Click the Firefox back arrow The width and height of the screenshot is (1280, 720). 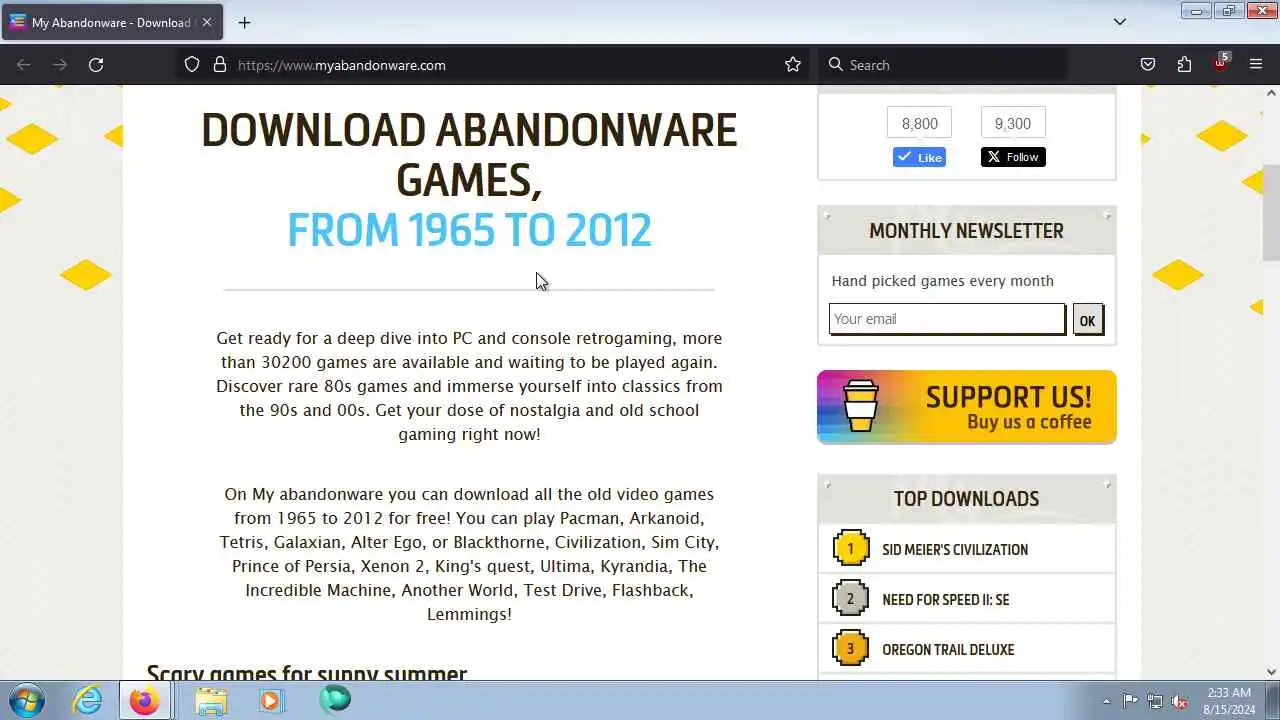pos(24,65)
